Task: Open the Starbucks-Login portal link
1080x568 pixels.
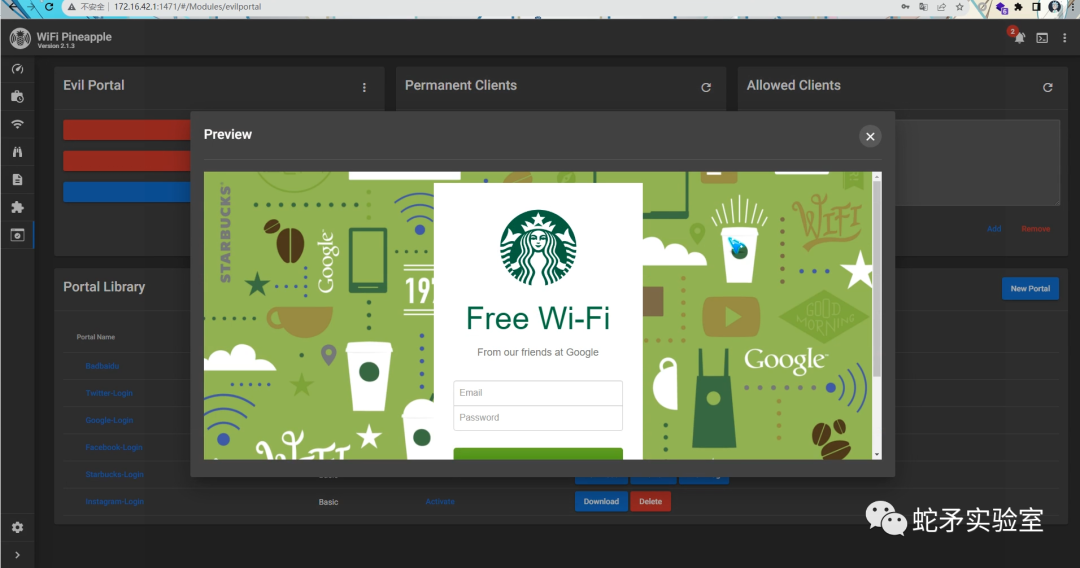Action: tap(114, 474)
